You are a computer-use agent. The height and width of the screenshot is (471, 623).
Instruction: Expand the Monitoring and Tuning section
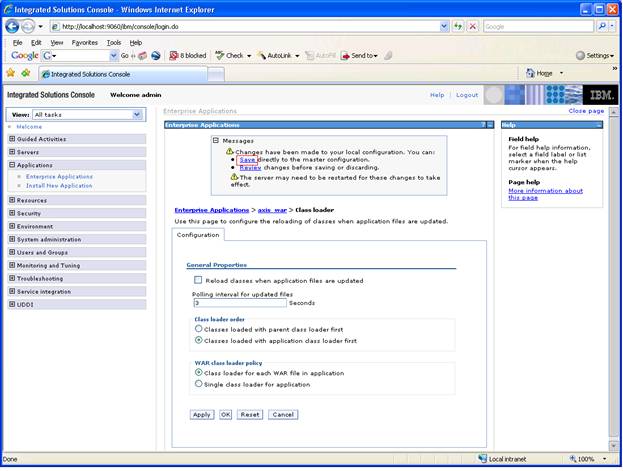pyautogui.click(x=12, y=265)
